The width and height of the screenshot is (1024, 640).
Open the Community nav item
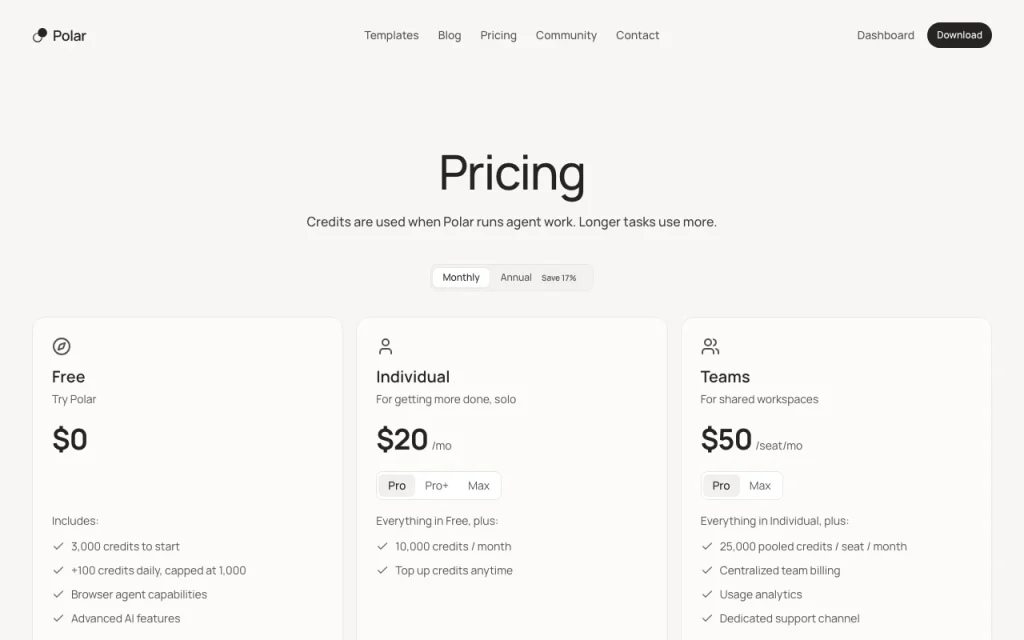(x=566, y=35)
